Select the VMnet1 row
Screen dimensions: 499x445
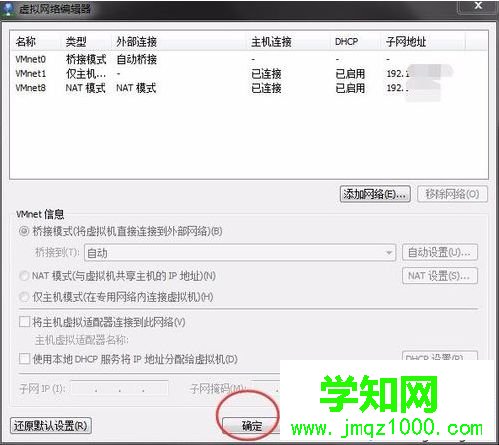pyautogui.click(x=249, y=74)
